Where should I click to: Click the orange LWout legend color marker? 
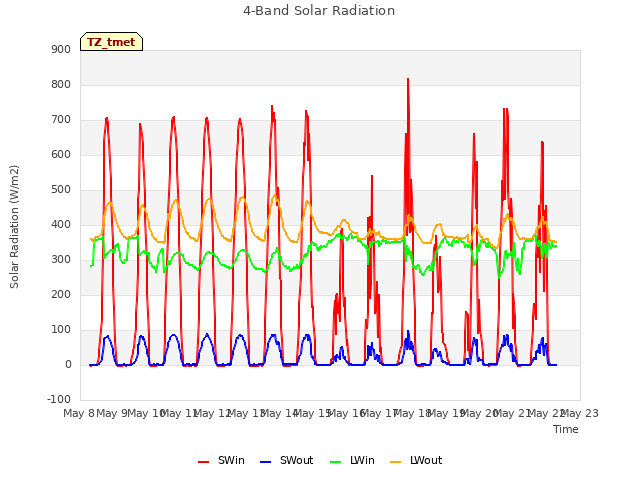pyautogui.click(x=396, y=462)
